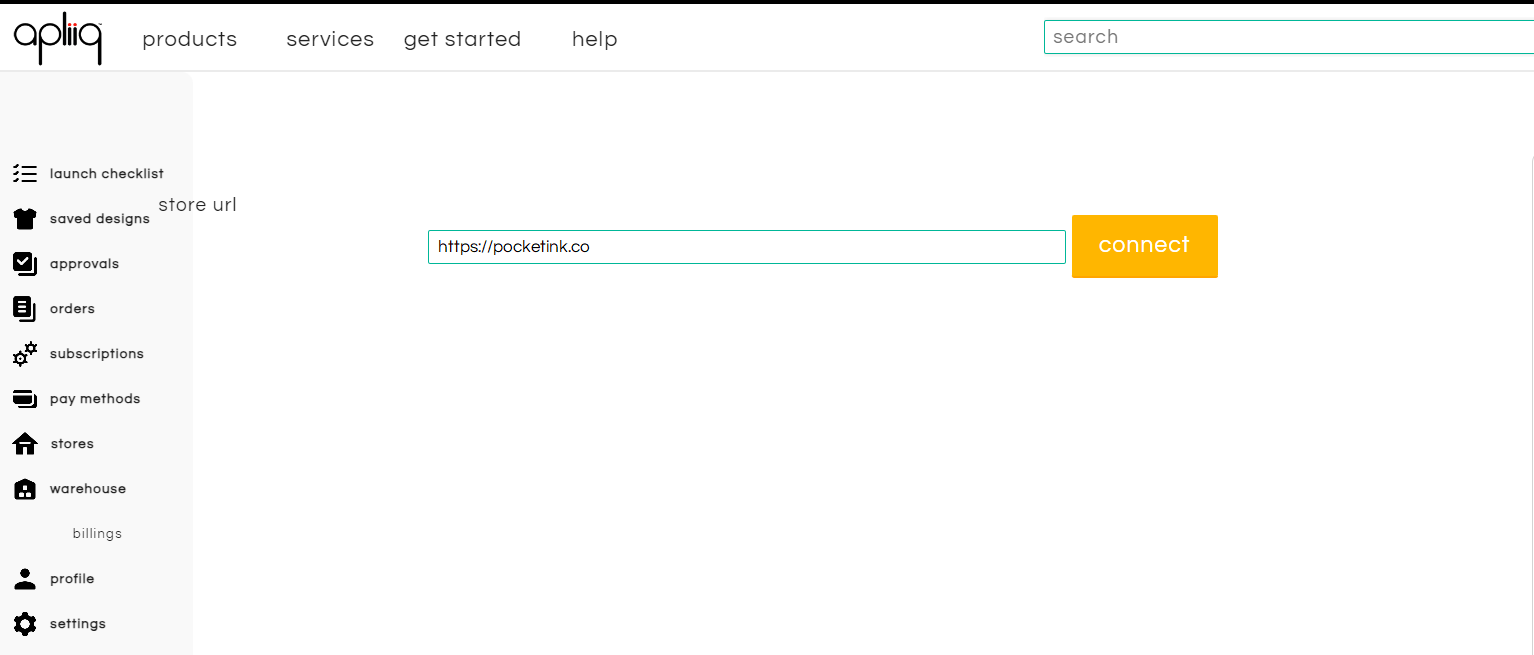This screenshot has width=1534, height=655.
Task: Open the warehouse building icon
Action: (x=24, y=488)
